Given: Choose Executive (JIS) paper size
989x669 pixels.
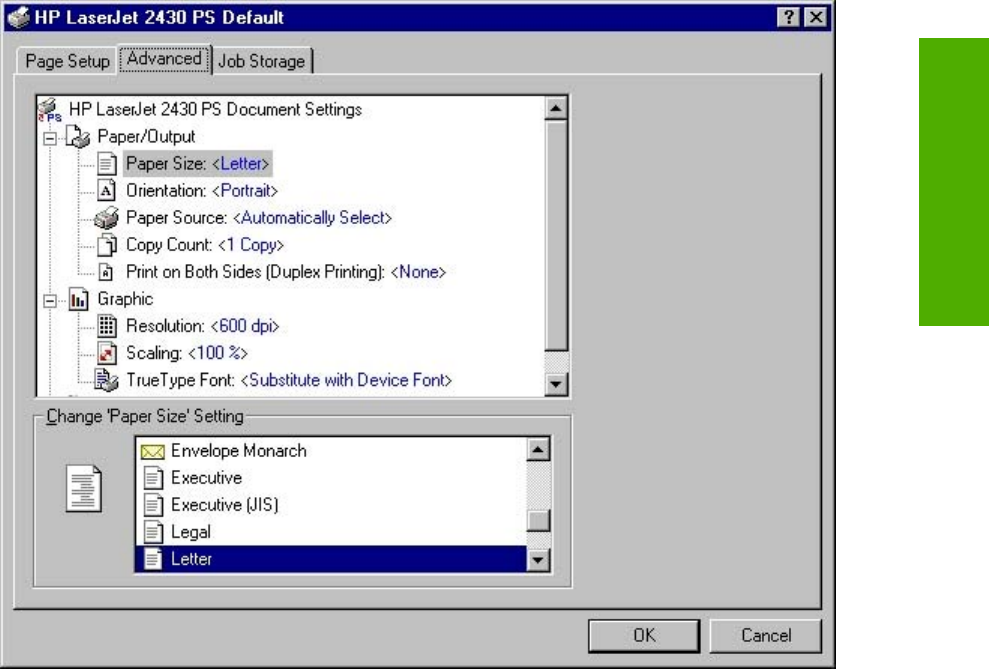Looking at the screenshot, I should click(x=332, y=505).
